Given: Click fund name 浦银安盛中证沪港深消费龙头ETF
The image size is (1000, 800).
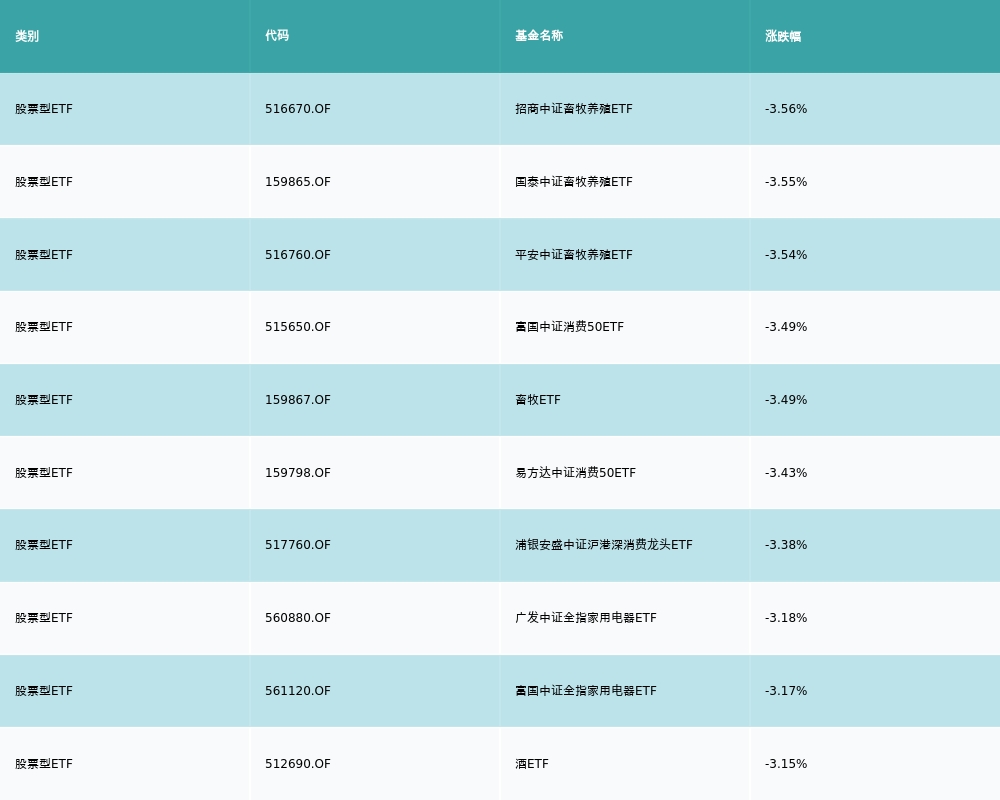Looking at the screenshot, I should 604,545.
